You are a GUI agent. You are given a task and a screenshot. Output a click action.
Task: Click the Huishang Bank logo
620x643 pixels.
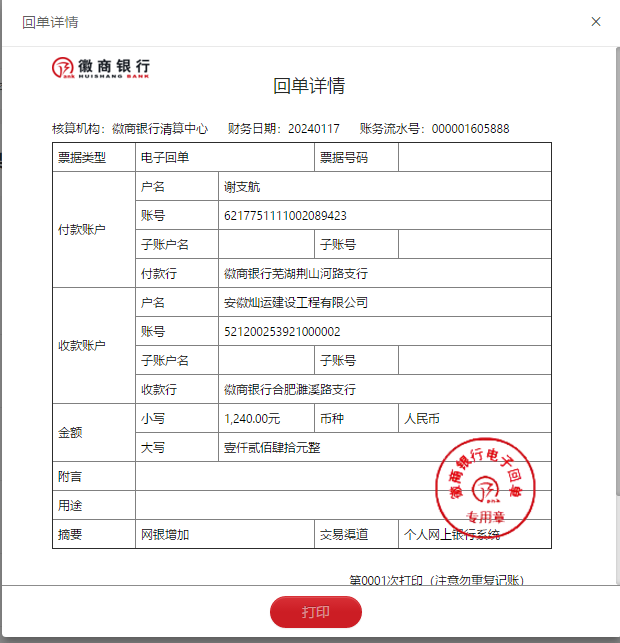point(102,67)
